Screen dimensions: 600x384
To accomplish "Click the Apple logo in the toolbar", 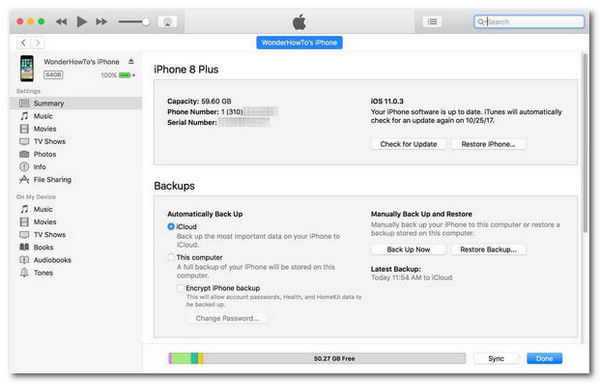I will tap(299, 22).
